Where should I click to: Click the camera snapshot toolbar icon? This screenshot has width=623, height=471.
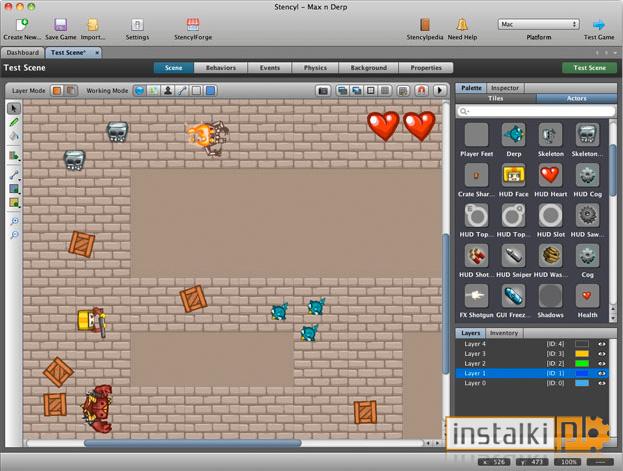click(323, 91)
